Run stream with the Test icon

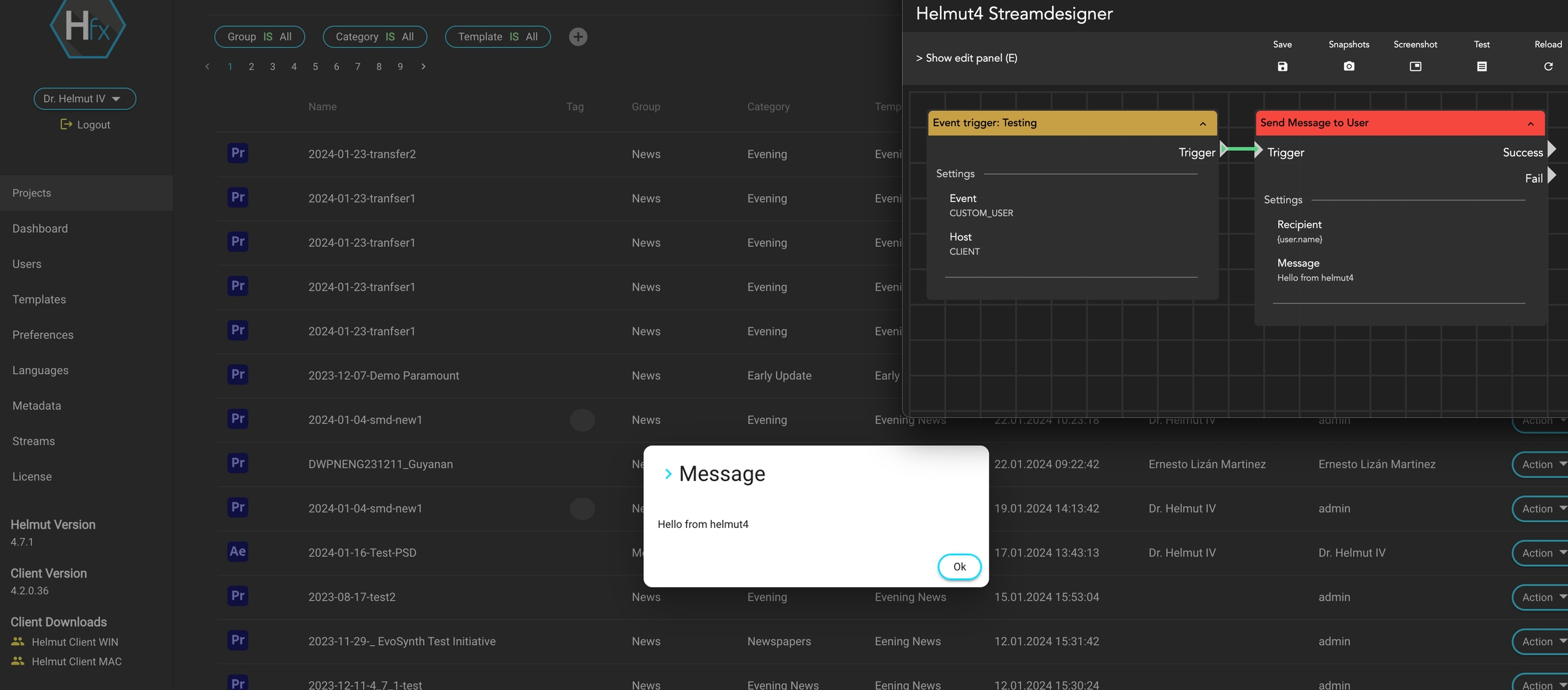pos(1482,66)
